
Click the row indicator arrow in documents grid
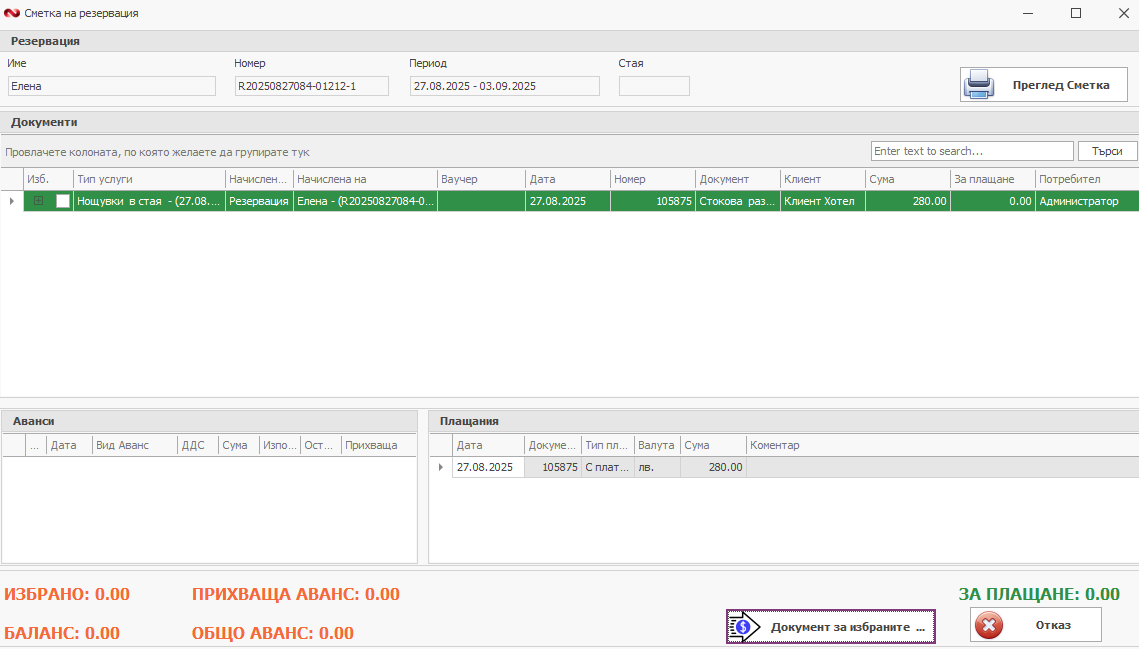tap(12, 201)
